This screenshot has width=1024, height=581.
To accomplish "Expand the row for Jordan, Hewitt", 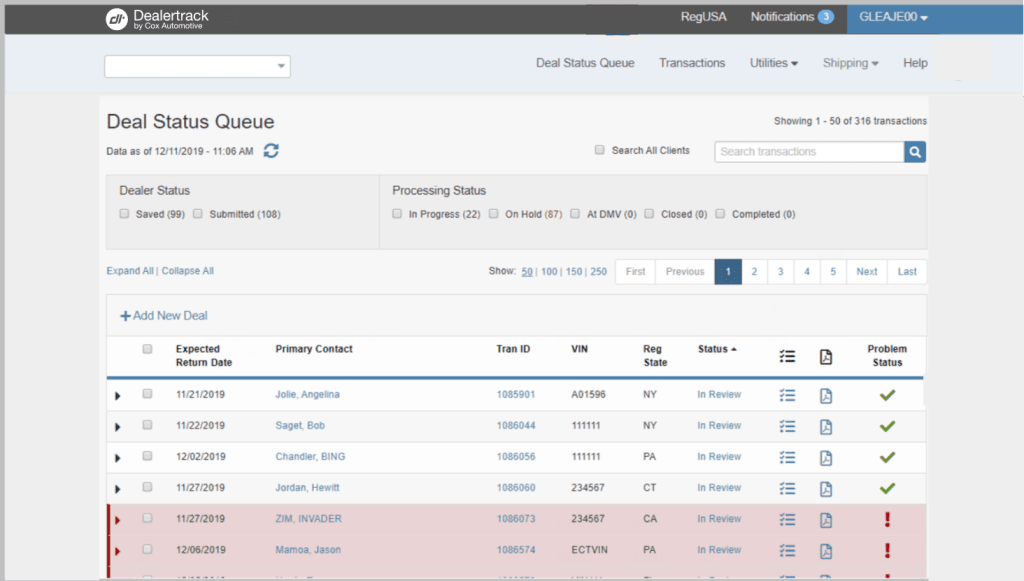I will tap(117, 488).
